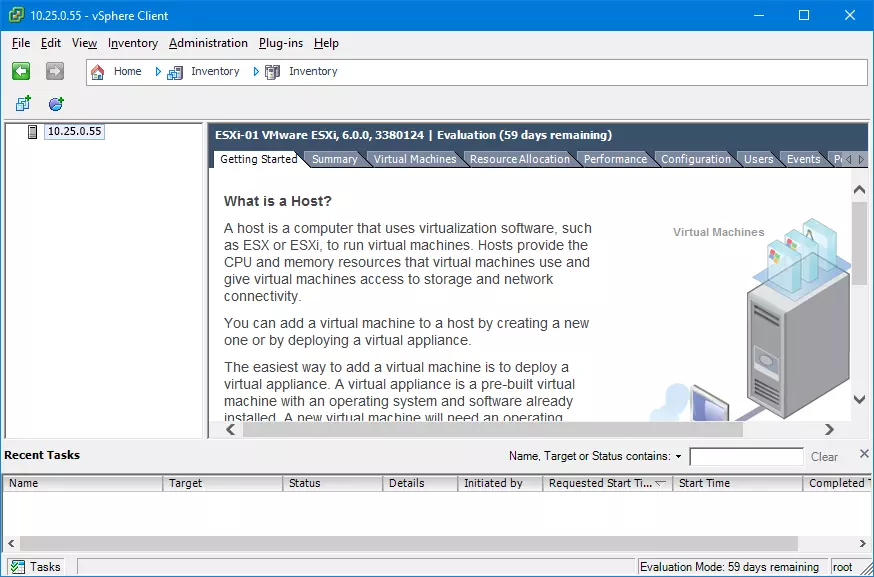Click the Tasks checklist icon in status bar
This screenshot has height=577, width=874.
point(18,567)
